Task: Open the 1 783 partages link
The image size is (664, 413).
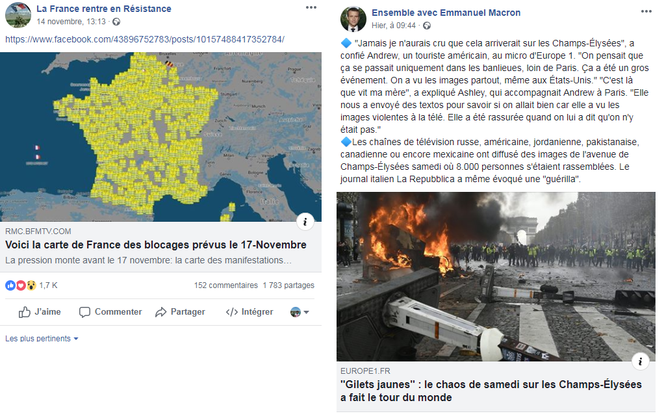Action: coord(288,285)
